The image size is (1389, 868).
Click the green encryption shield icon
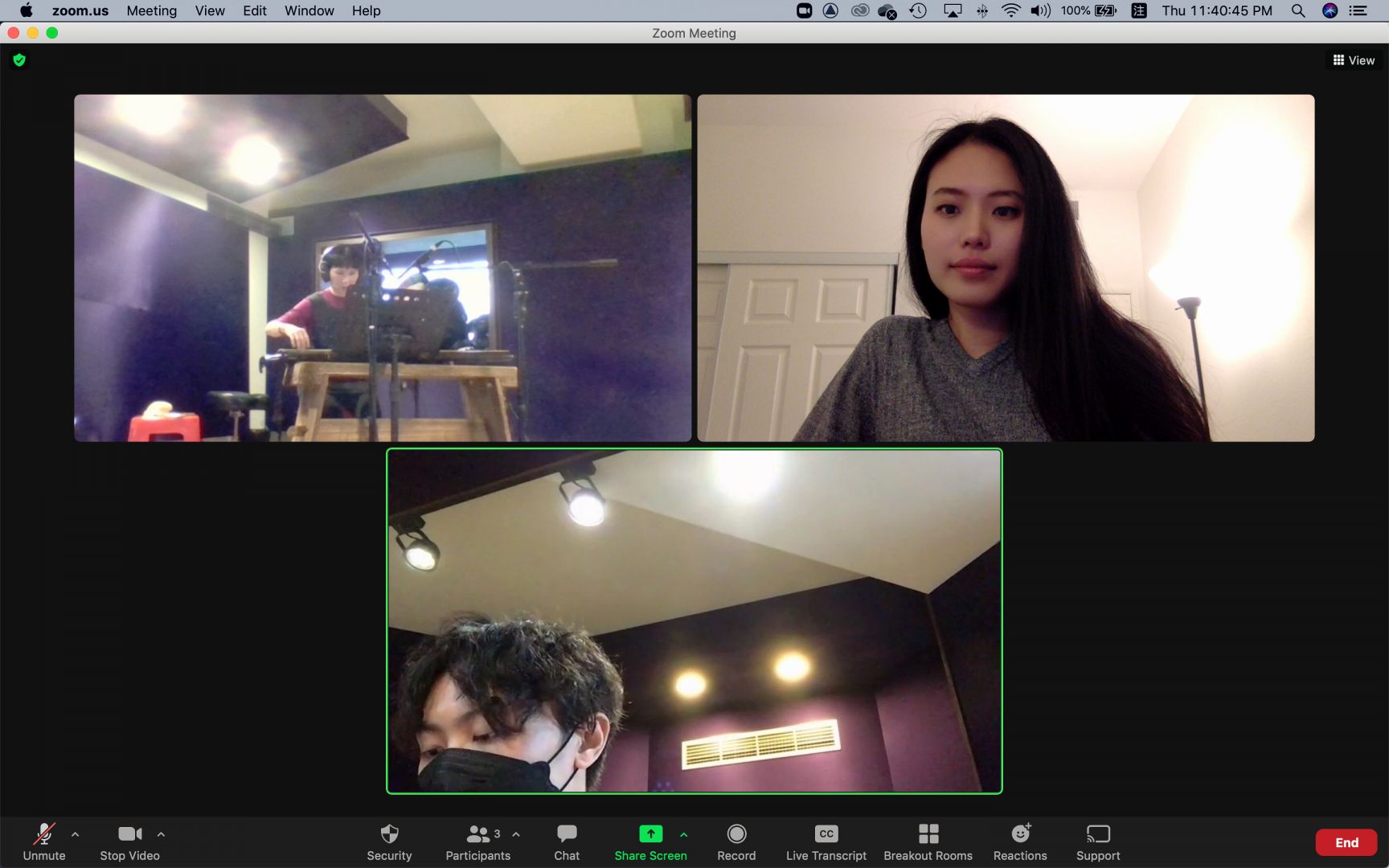click(x=19, y=60)
